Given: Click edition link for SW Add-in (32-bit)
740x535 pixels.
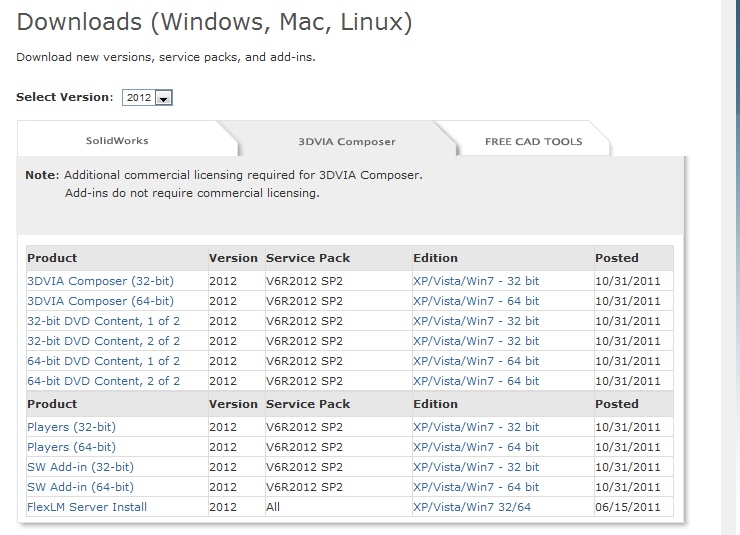Looking at the screenshot, I should click(476, 467).
